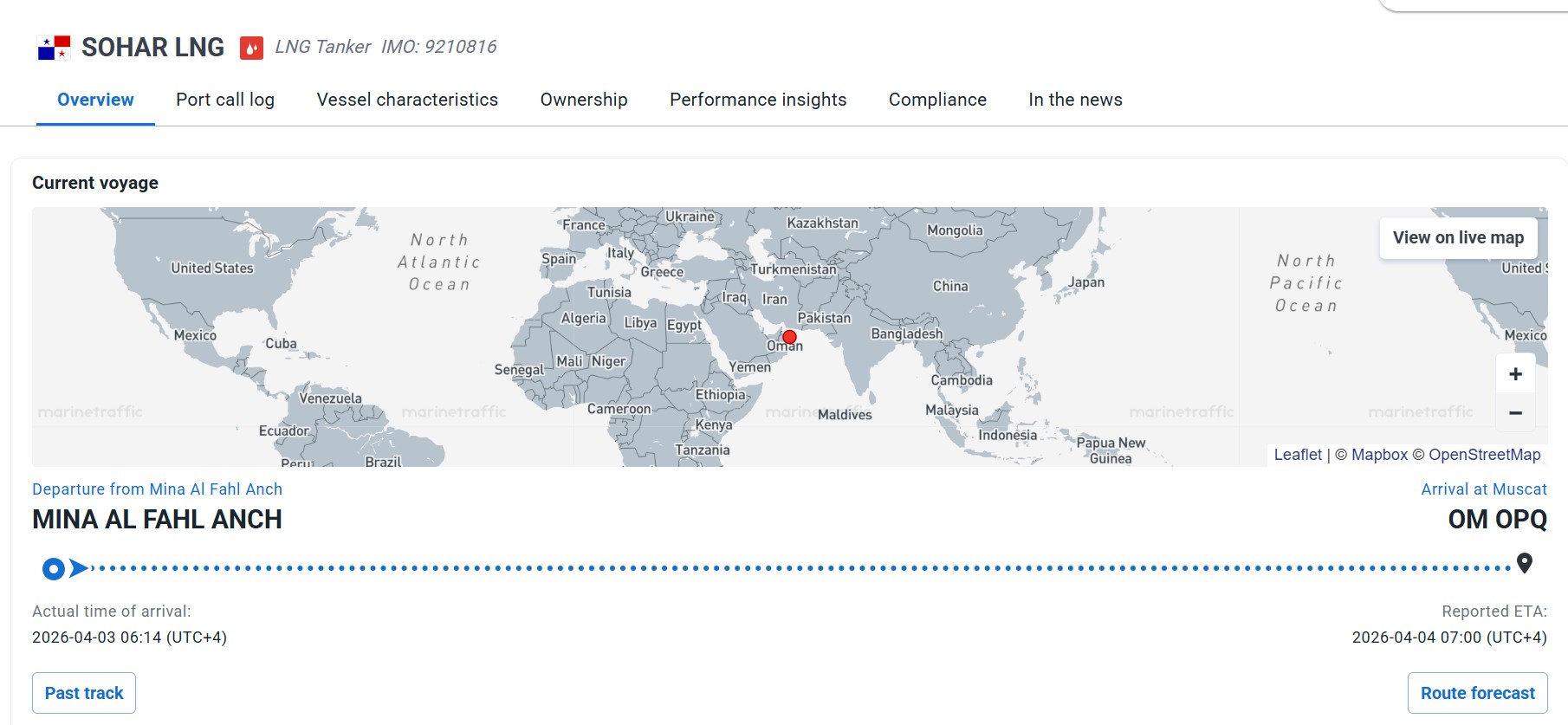The width and height of the screenshot is (1568, 725).
Task: Click the red LNG tanker type icon
Action: point(251,48)
